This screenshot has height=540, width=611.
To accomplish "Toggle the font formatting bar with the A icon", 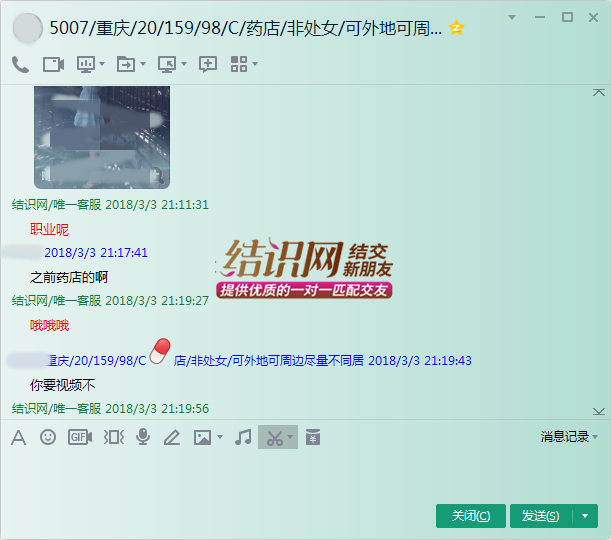I will (x=18, y=437).
